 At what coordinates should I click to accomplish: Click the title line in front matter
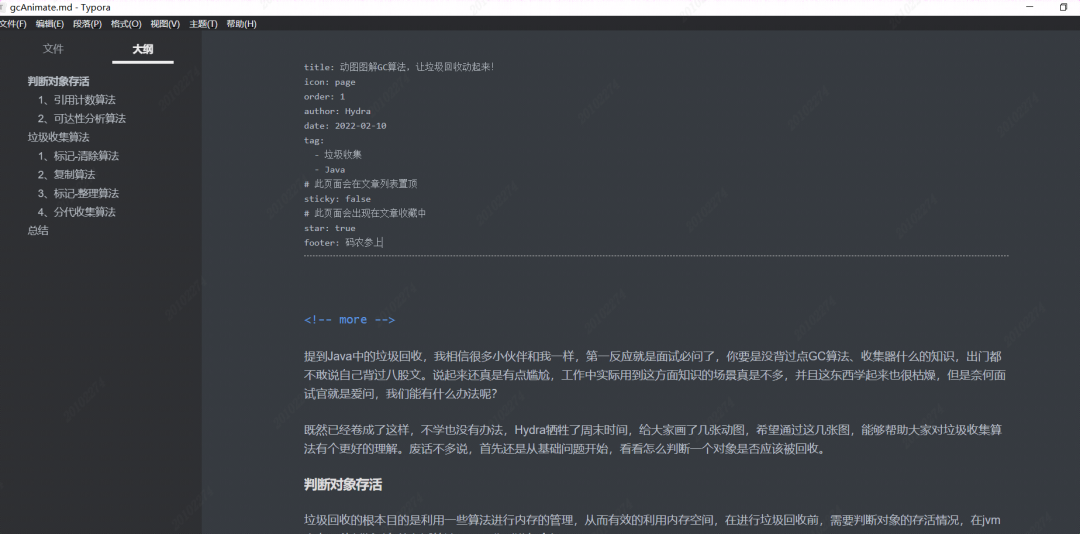pyautogui.click(x=399, y=67)
